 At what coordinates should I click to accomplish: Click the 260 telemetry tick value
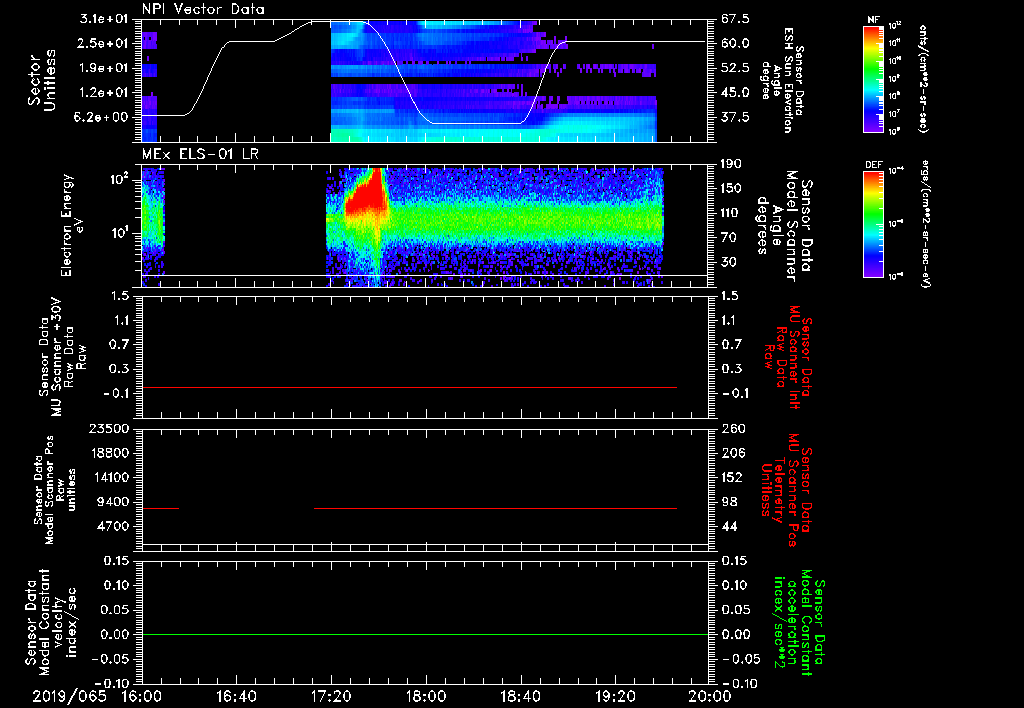point(733,429)
